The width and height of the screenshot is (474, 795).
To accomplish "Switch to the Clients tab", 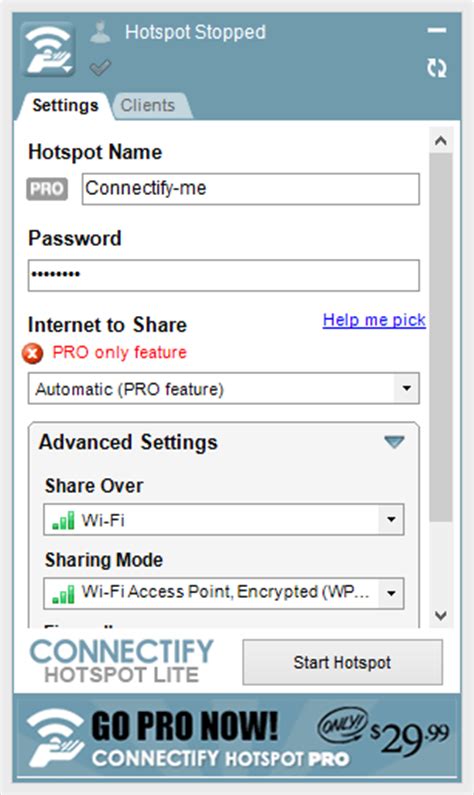I will pyautogui.click(x=149, y=105).
